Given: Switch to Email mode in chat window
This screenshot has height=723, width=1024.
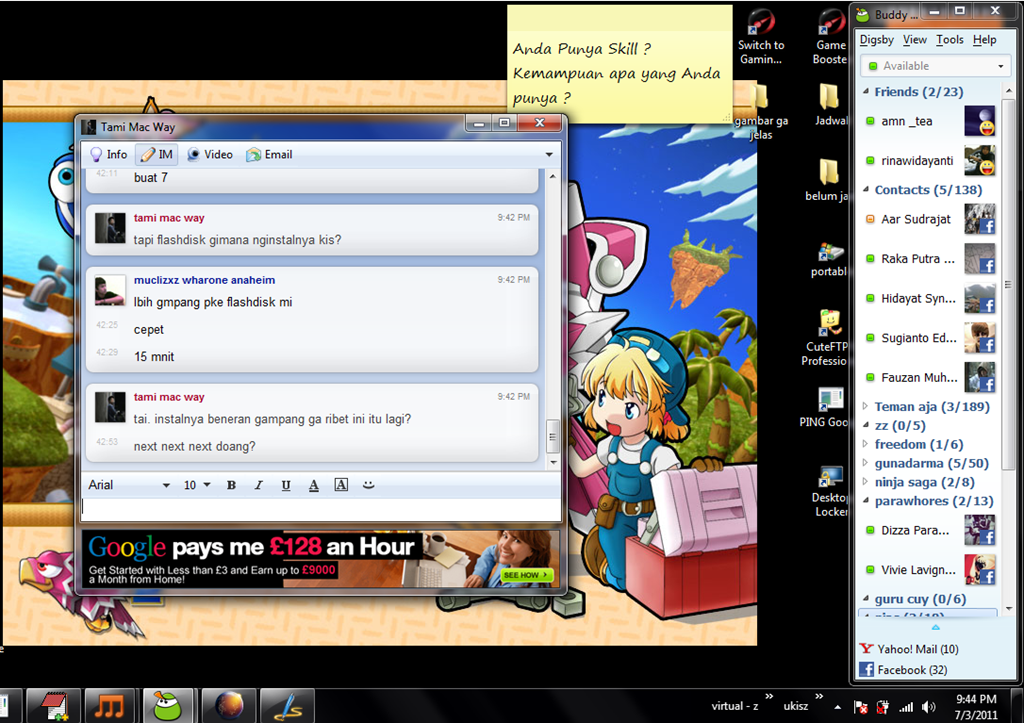Looking at the screenshot, I should [269, 154].
